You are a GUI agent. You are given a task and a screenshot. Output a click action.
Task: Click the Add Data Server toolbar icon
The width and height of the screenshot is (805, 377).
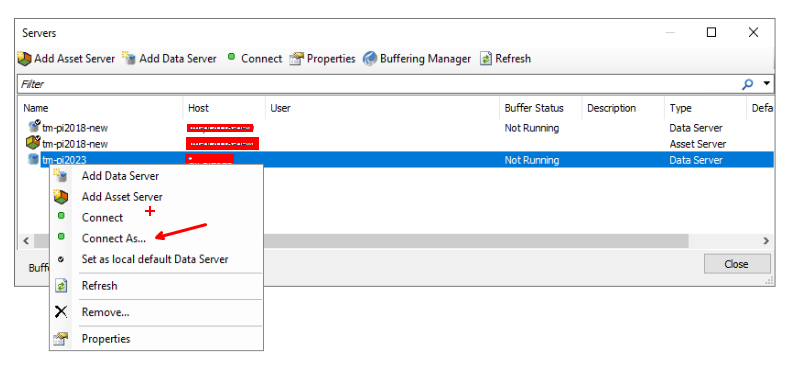pos(129,59)
